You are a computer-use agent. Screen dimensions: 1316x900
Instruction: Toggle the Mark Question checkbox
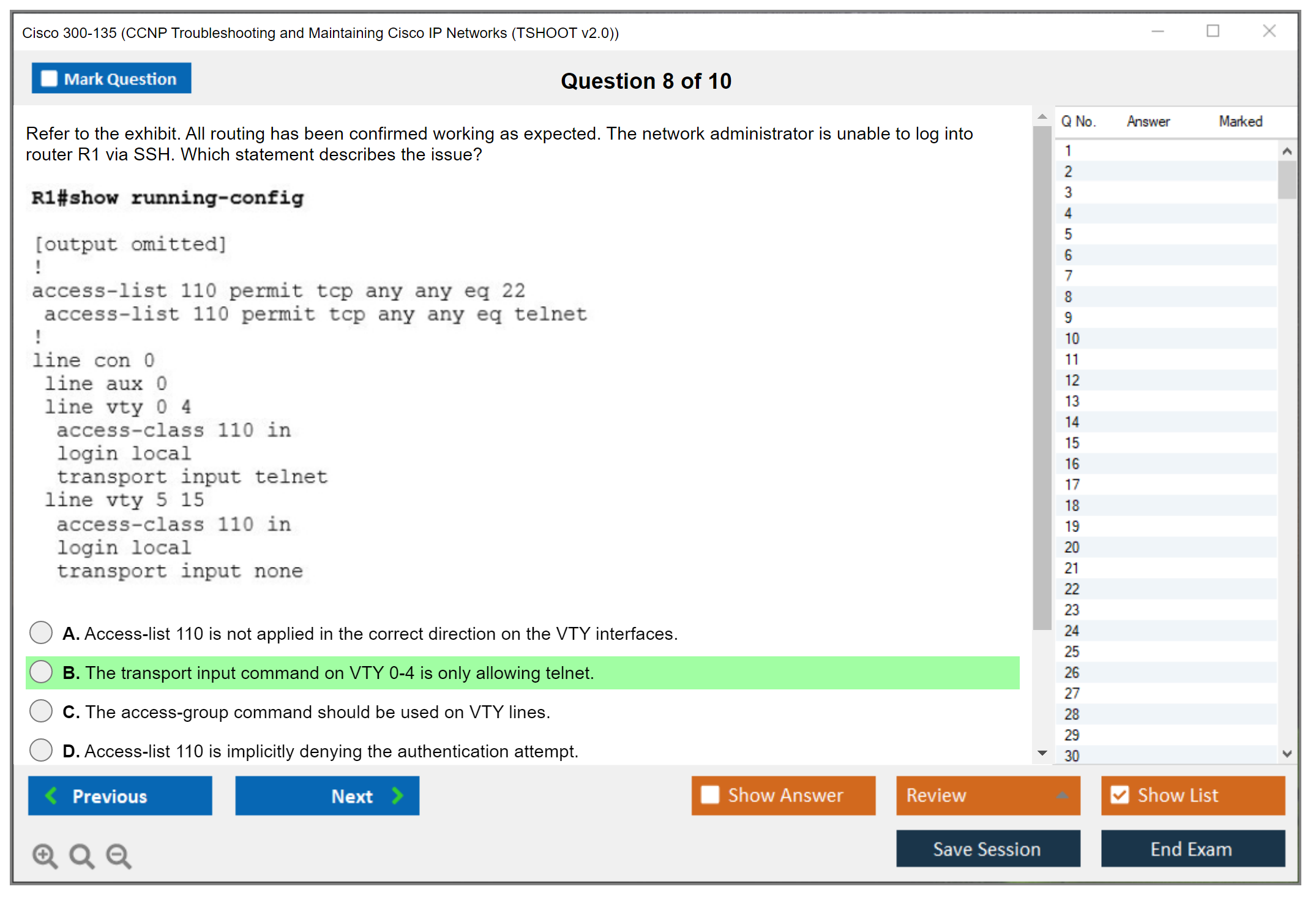point(49,79)
